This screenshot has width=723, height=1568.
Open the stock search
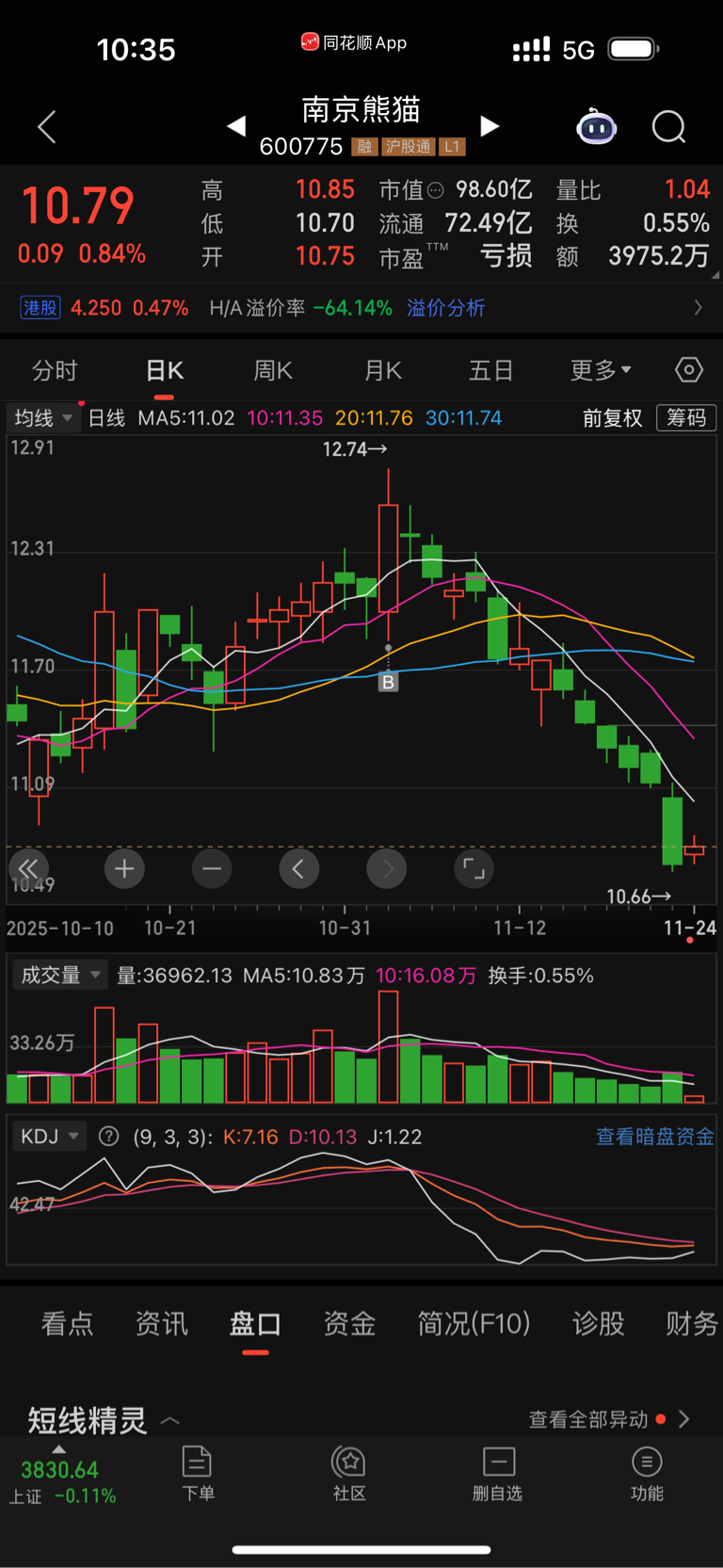[x=668, y=126]
